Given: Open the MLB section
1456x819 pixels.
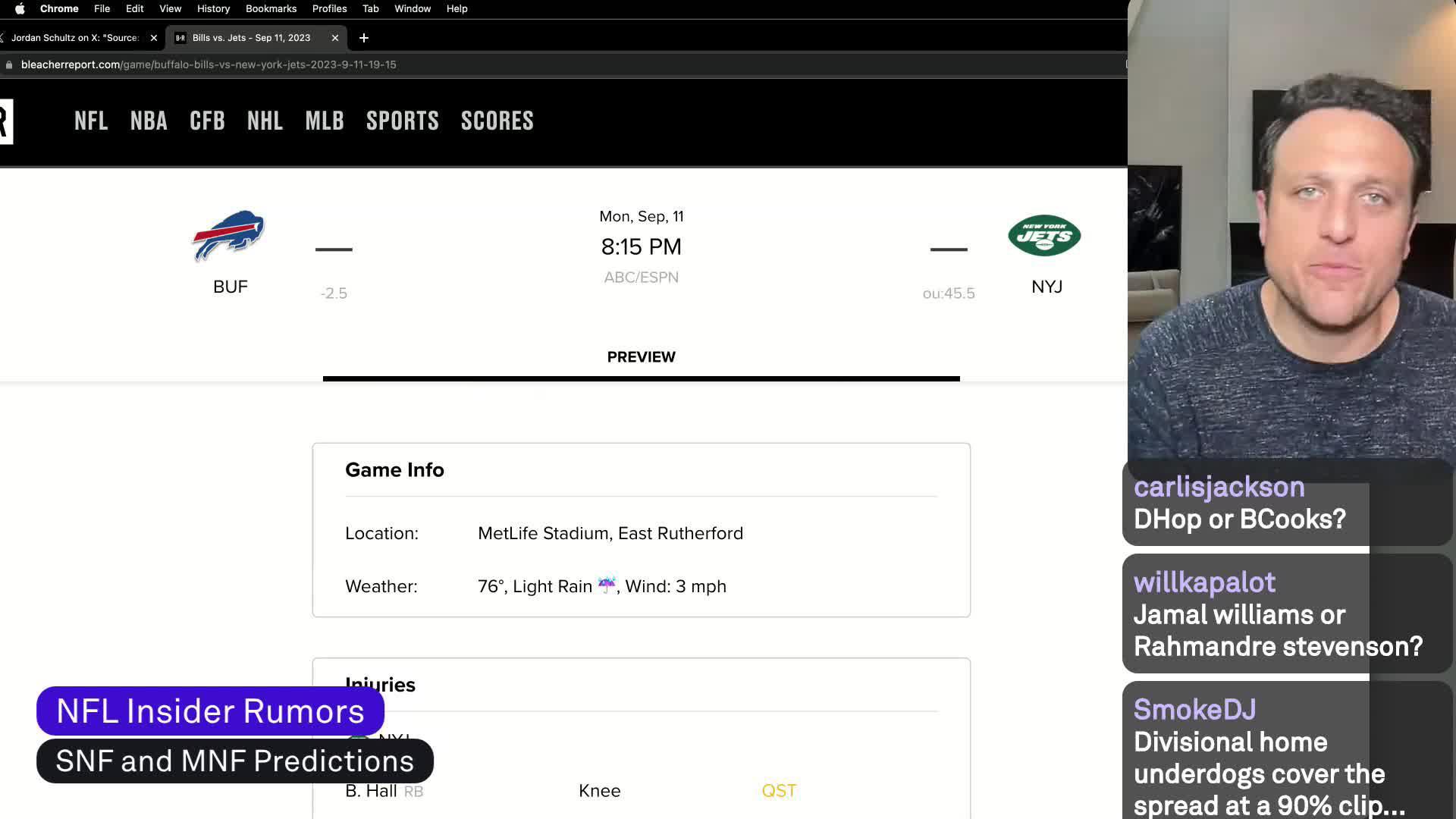Looking at the screenshot, I should (x=324, y=121).
